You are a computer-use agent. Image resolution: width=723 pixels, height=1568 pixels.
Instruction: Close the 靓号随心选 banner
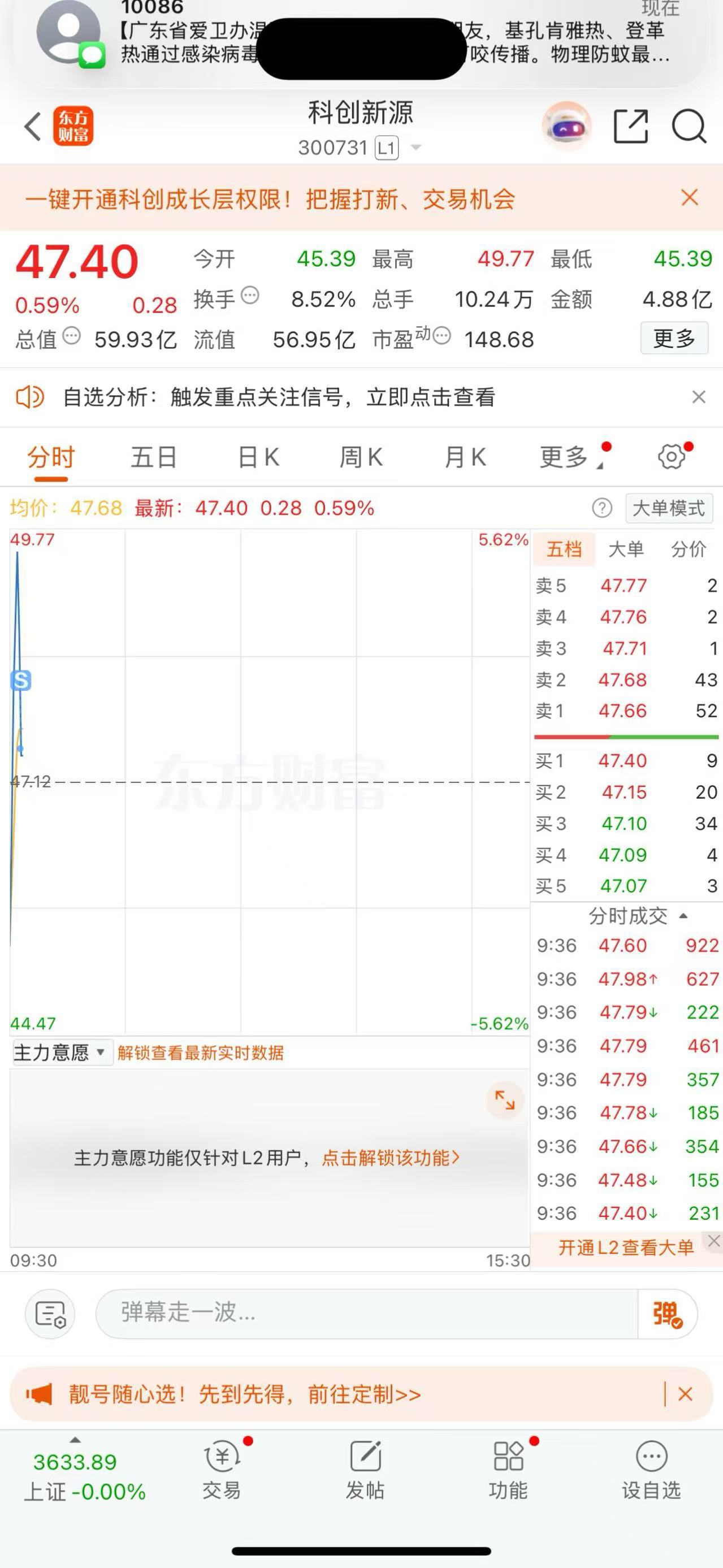[685, 1394]
